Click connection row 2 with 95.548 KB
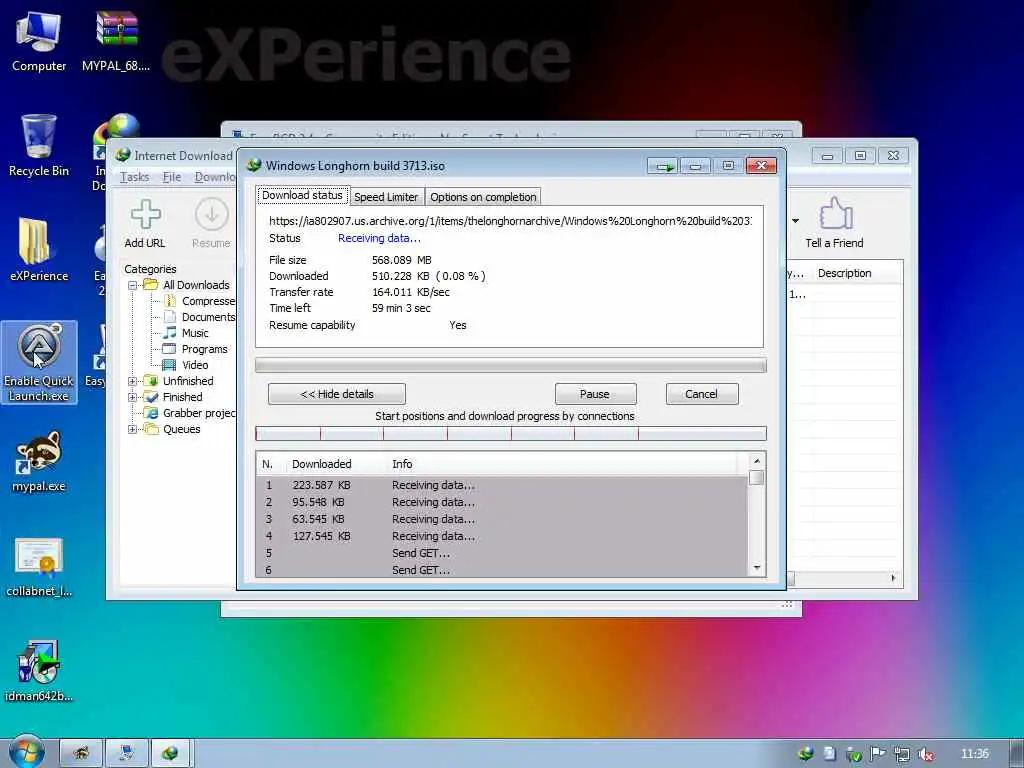Screen dimensions: 1024x768 coord(502,502)
